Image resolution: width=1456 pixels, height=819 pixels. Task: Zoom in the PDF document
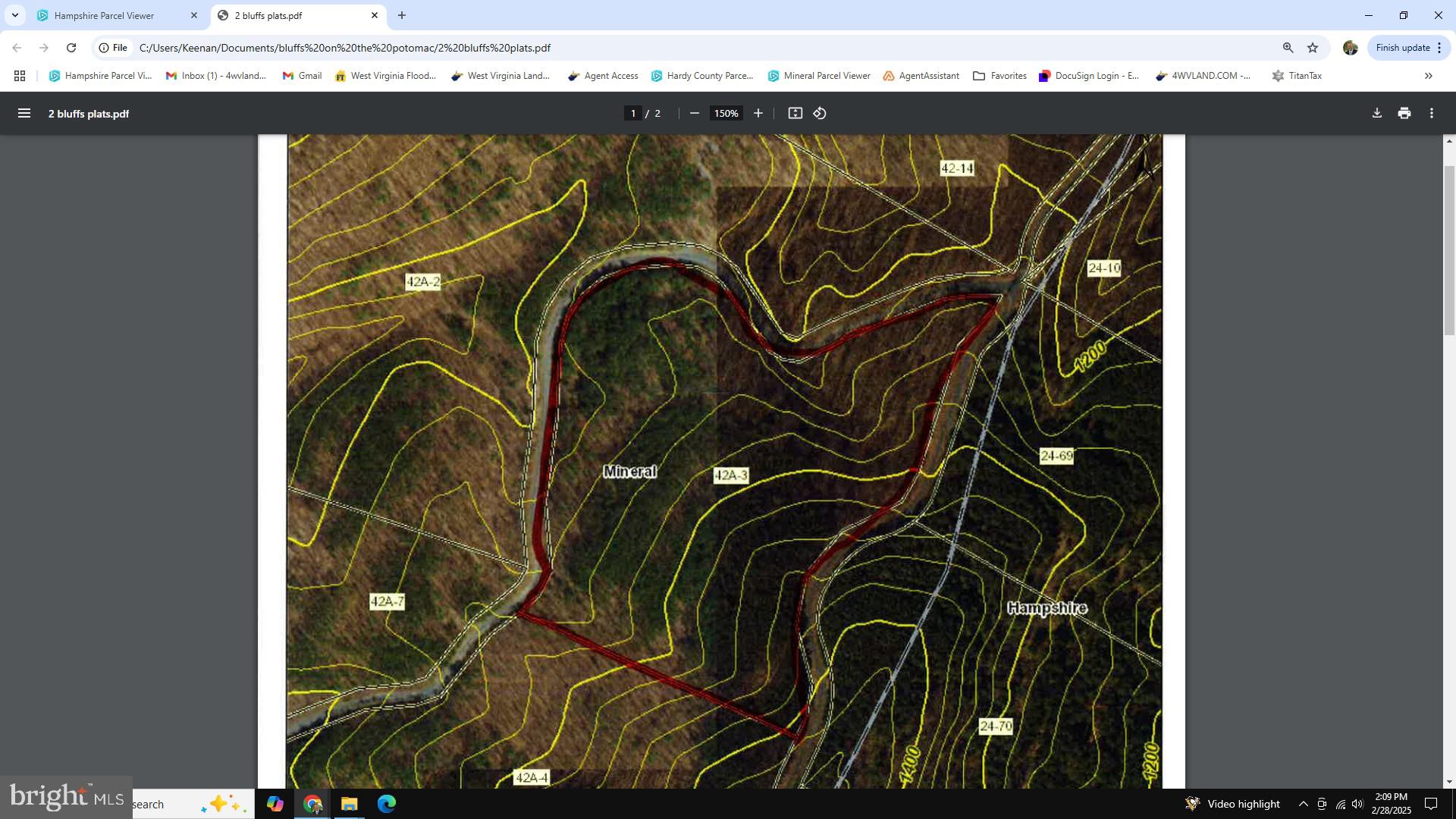point(758,113)
